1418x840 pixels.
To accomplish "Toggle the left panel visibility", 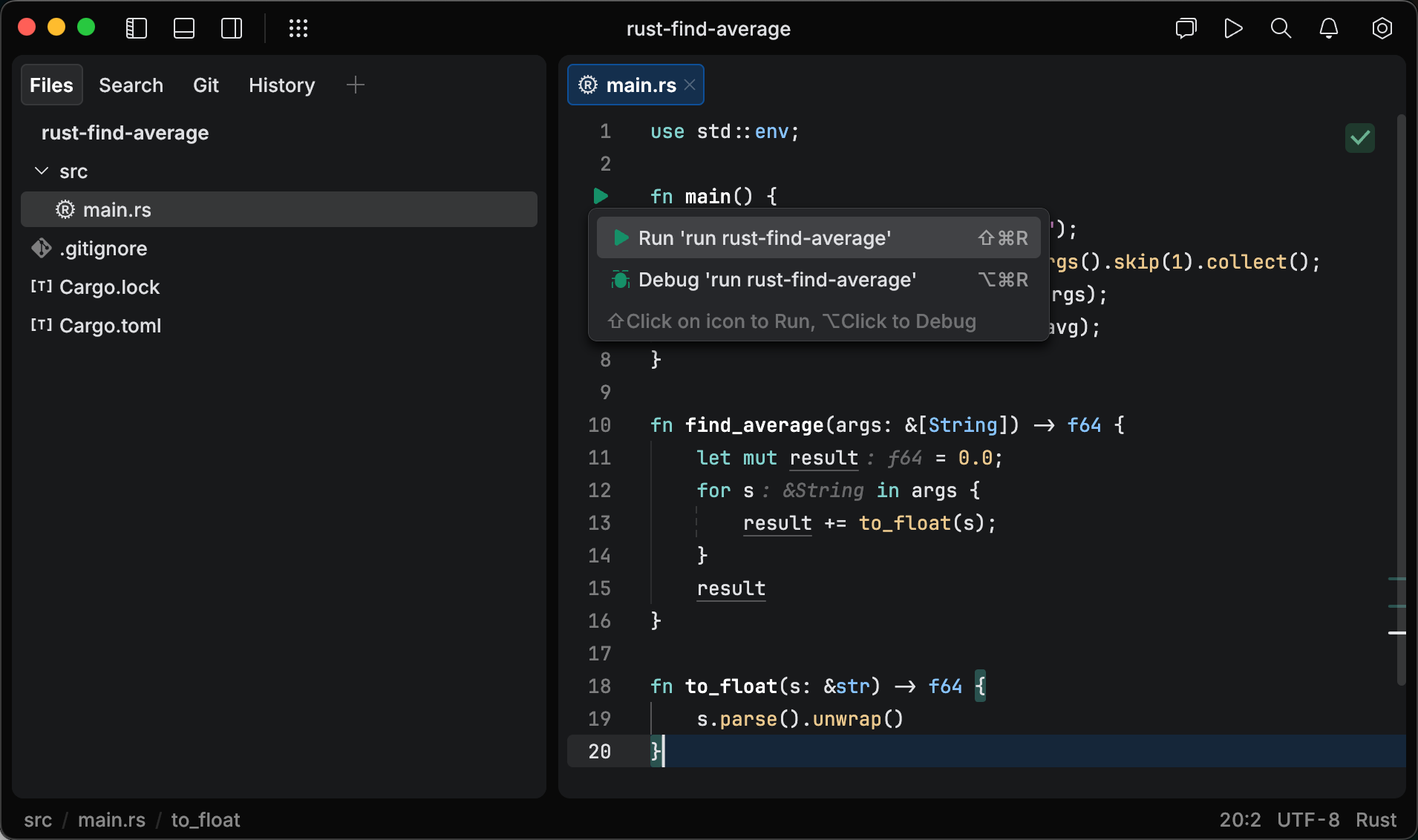I will pyautogui.click(x=136, y=28).
